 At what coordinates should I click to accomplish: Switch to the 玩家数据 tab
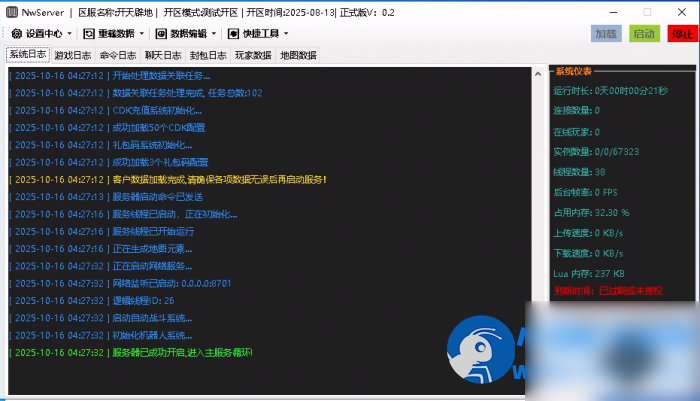click(x=253, y=55)
